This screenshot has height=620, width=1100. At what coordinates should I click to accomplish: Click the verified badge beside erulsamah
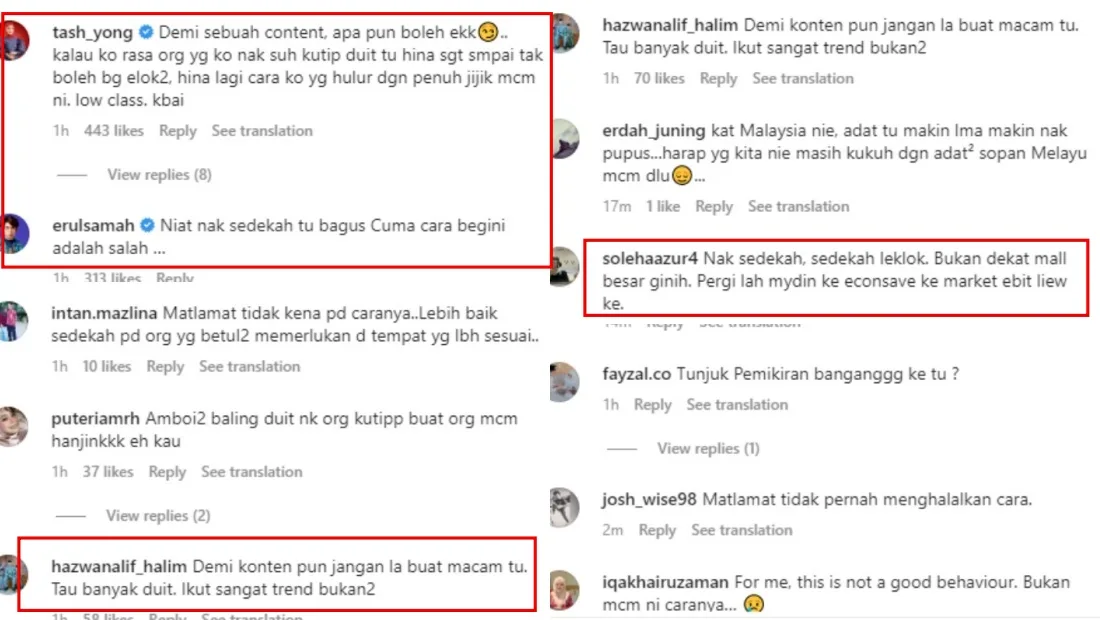pyautogui.click(x=147, y=225)
